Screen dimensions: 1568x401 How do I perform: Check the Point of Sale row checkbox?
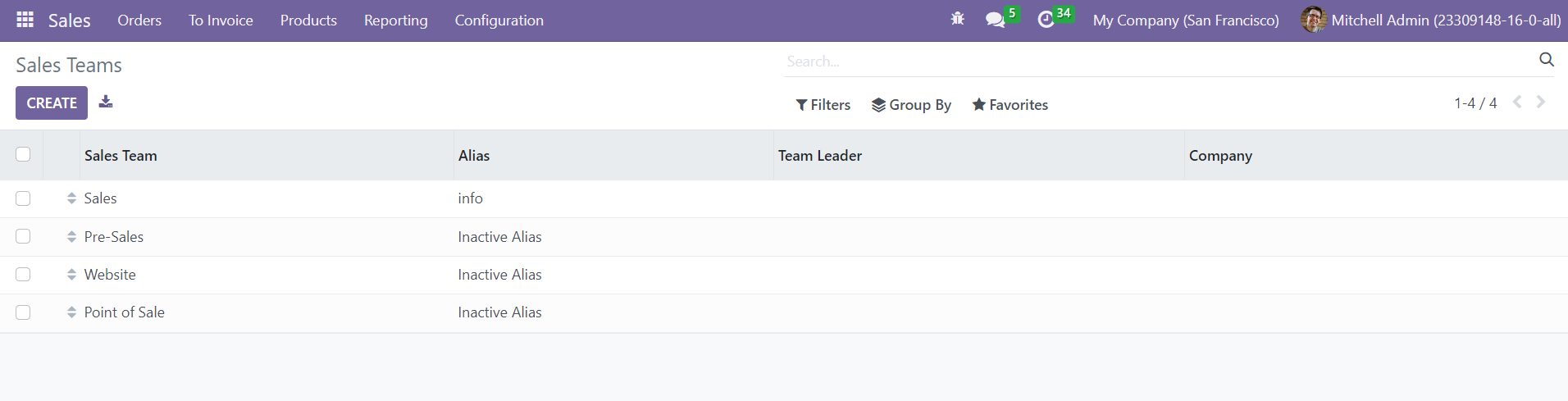coord(23,312)
